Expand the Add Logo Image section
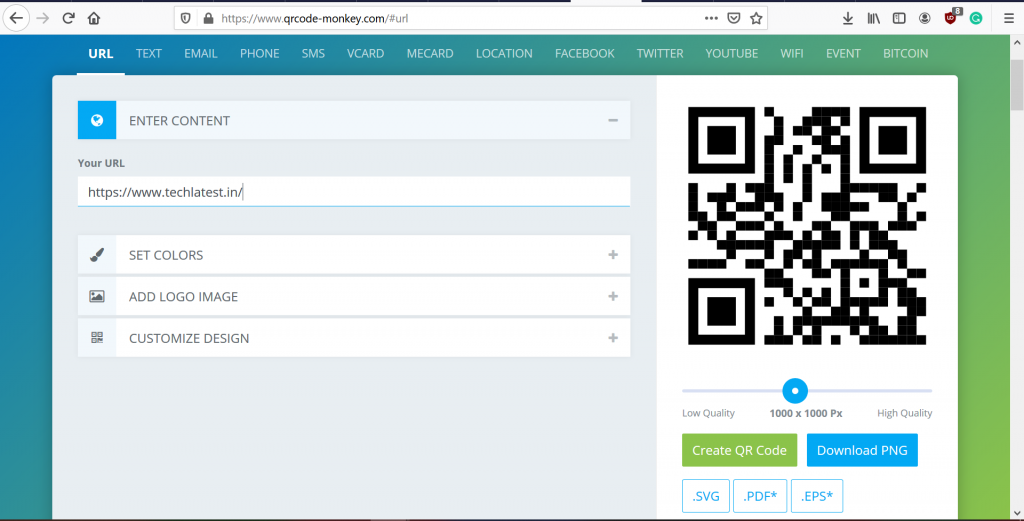 click(x=613, y=296)
